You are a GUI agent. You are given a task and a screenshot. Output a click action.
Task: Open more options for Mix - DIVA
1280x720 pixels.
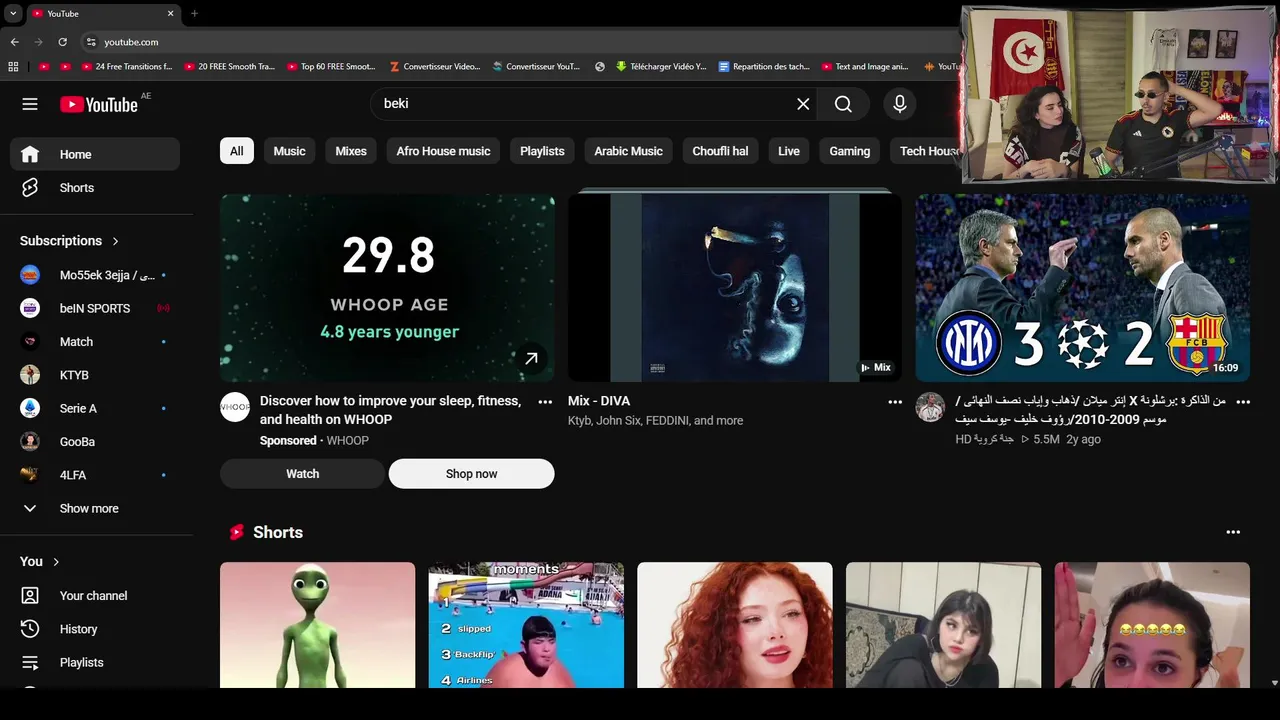(895, 402)
